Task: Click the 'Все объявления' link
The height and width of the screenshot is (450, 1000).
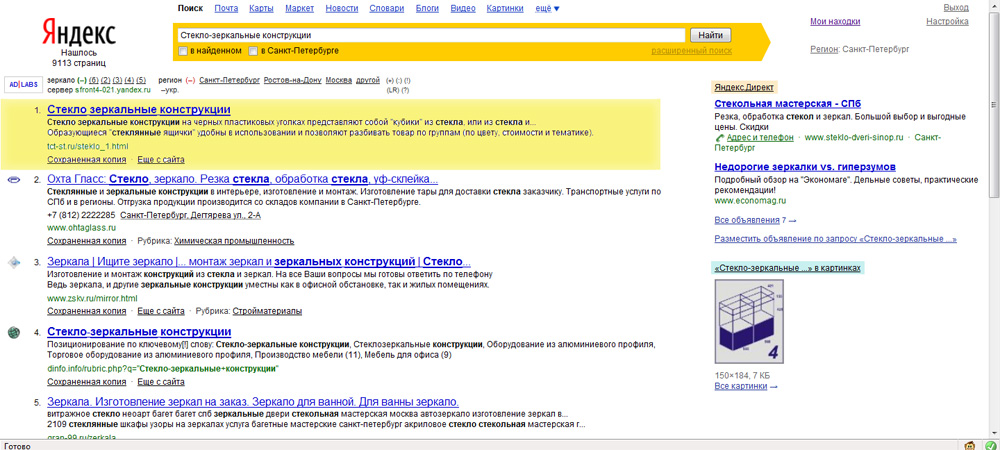Action: pyautogui.click(x=747, y=221)
